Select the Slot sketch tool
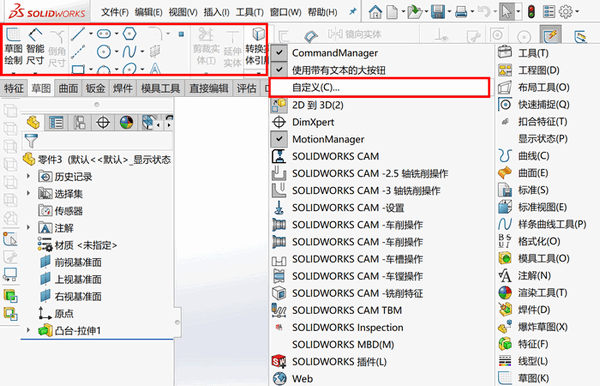 pos(104,34)
